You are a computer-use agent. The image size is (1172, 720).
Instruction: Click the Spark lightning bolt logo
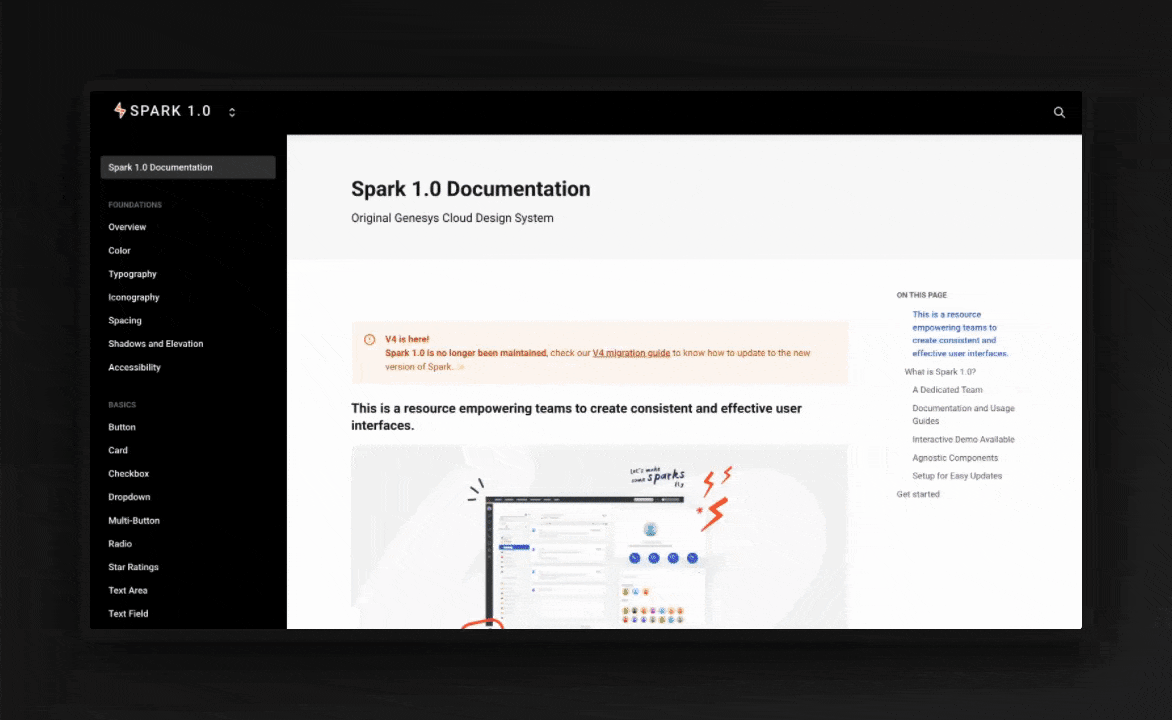point(120,111)
